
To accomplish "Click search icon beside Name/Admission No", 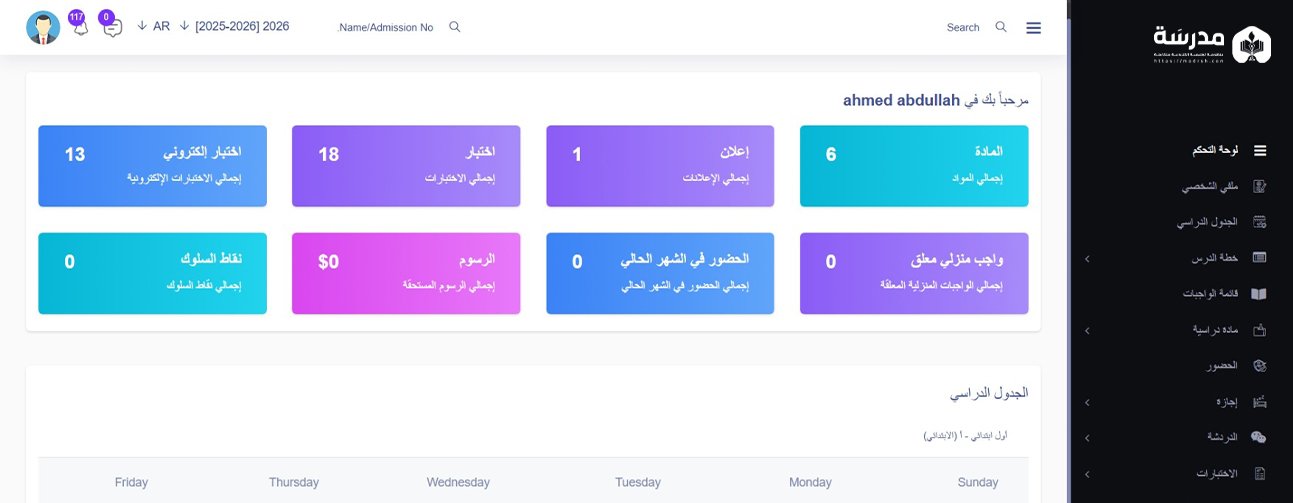I will coord(455,27).
